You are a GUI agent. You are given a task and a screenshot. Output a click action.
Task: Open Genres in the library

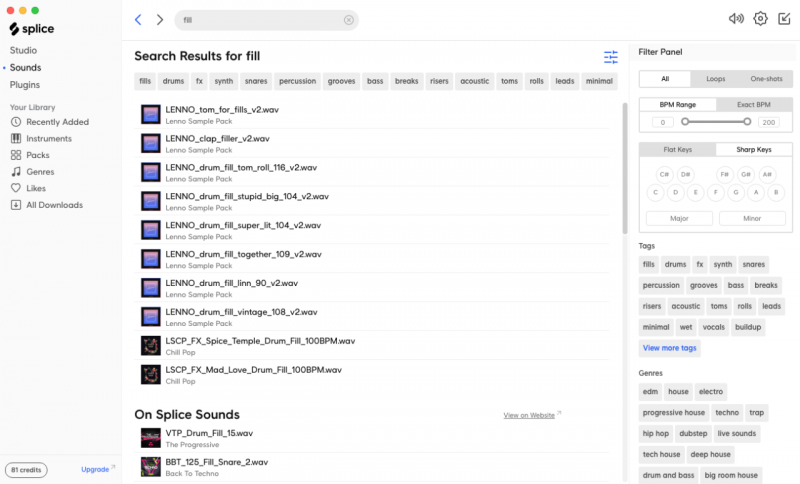[x=32, y=171]
